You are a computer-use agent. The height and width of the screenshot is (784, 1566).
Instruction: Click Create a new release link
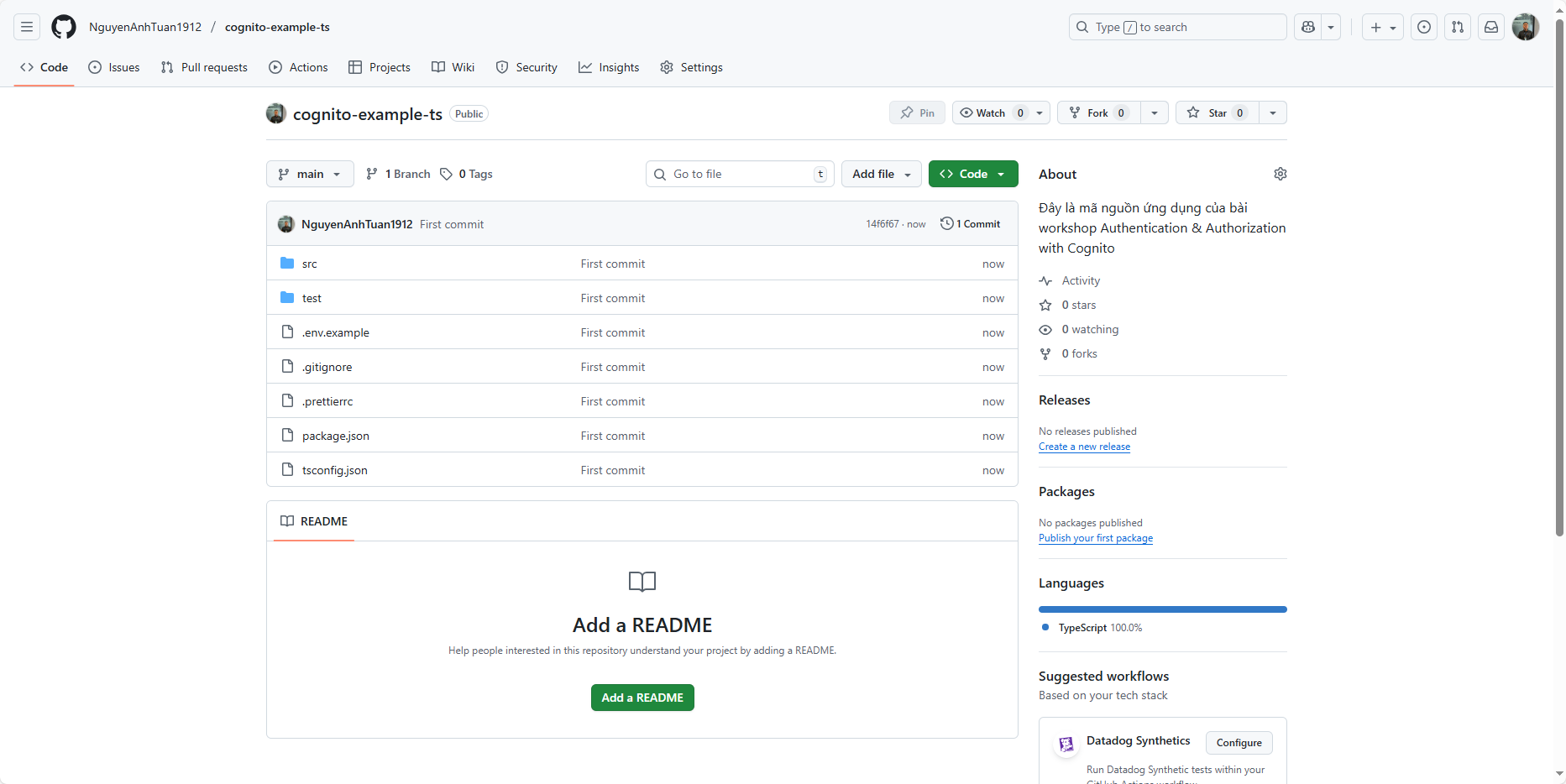(1084, 447)
